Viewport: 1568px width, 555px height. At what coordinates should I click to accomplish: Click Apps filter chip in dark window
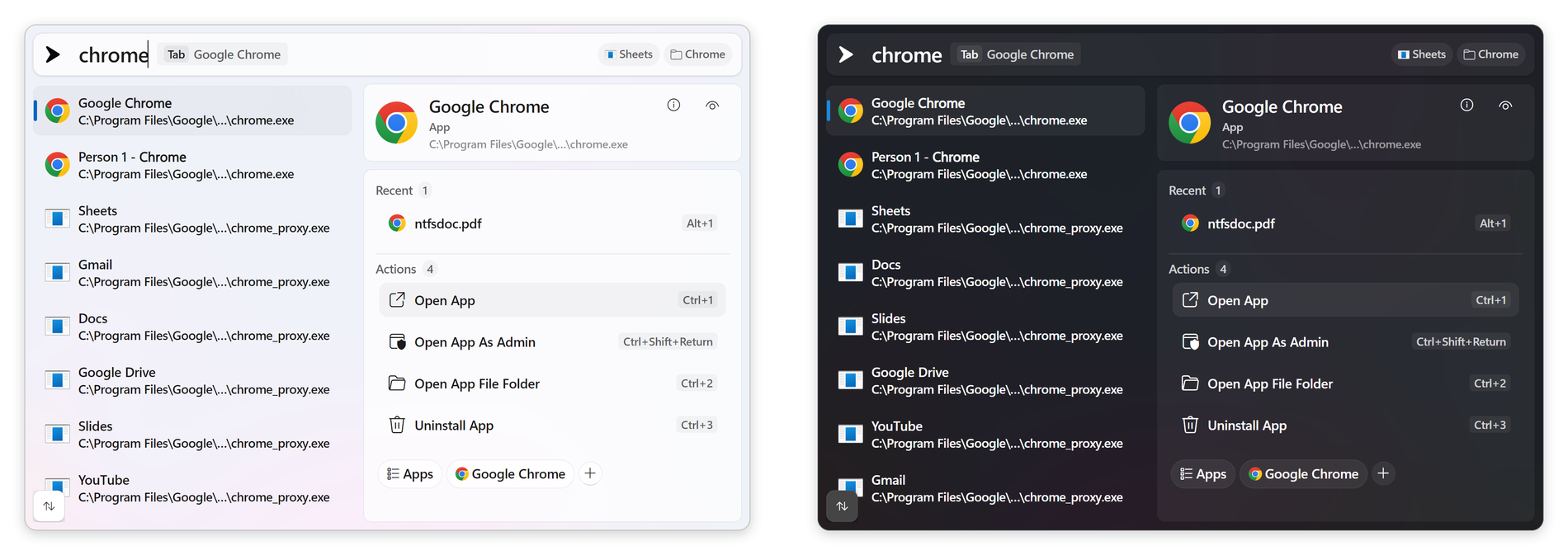[x=1203, y=473]
